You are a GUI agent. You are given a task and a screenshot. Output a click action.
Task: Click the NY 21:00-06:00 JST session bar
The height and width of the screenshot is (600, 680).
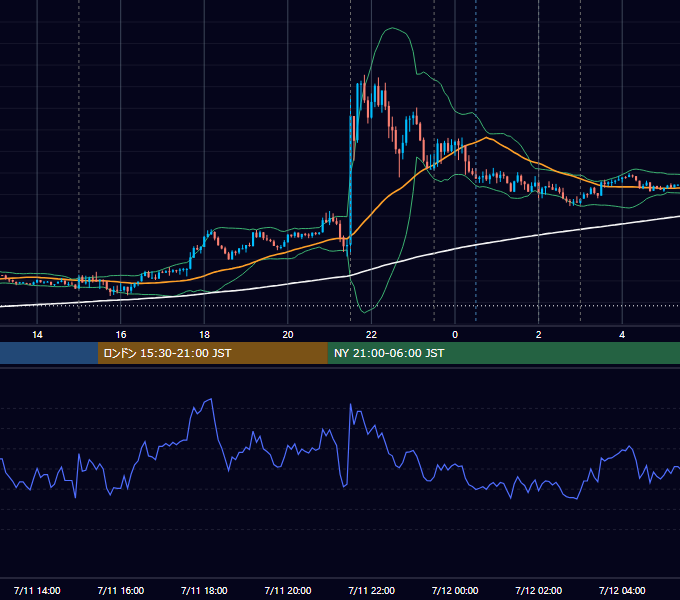pos(503,353)
